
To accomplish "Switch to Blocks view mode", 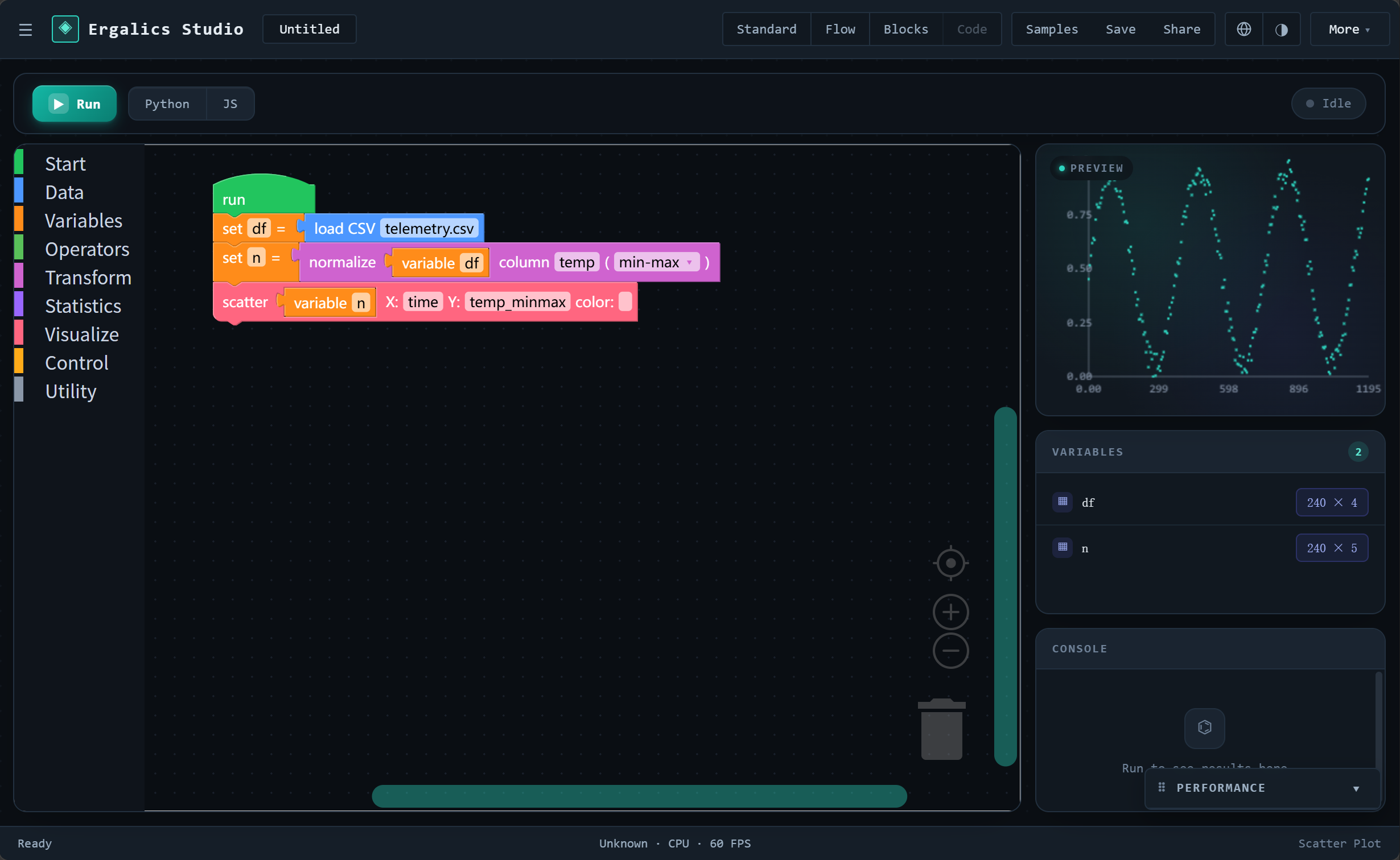I will pyautogui.click(x=905, y=29).
